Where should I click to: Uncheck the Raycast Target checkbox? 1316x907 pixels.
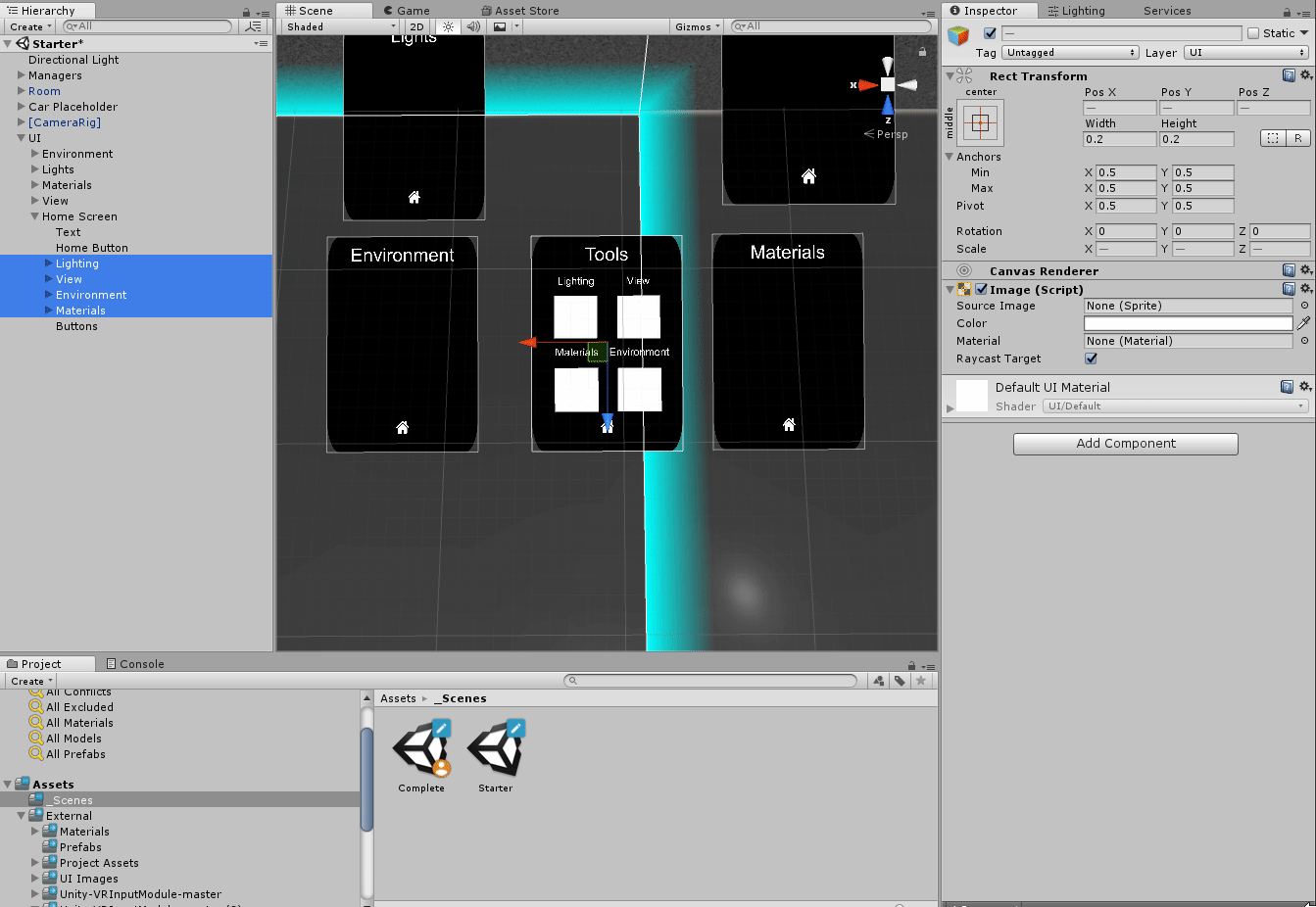[1091, 358]
